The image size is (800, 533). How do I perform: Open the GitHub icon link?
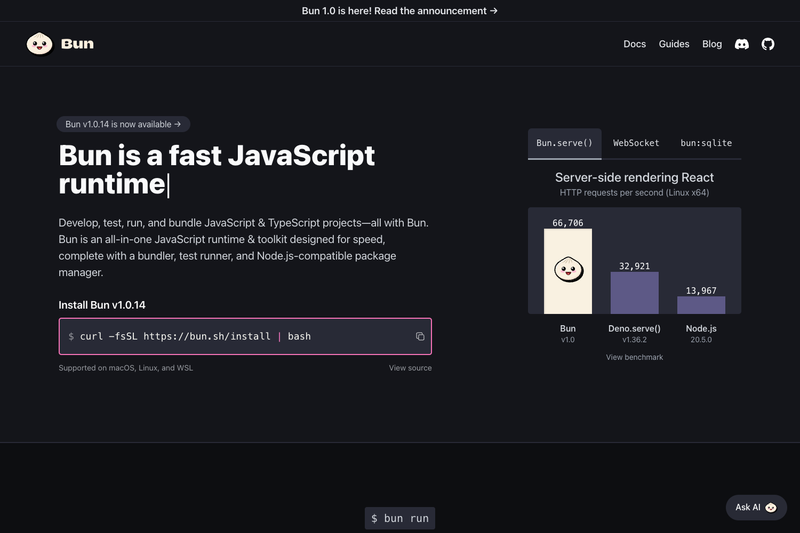point(768,44)
